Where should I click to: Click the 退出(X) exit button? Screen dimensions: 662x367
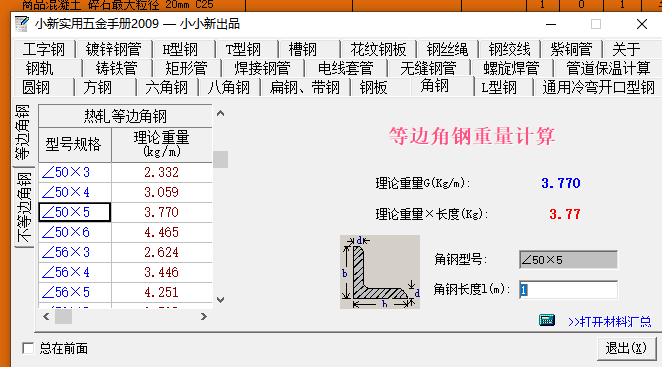coord(627,348)
